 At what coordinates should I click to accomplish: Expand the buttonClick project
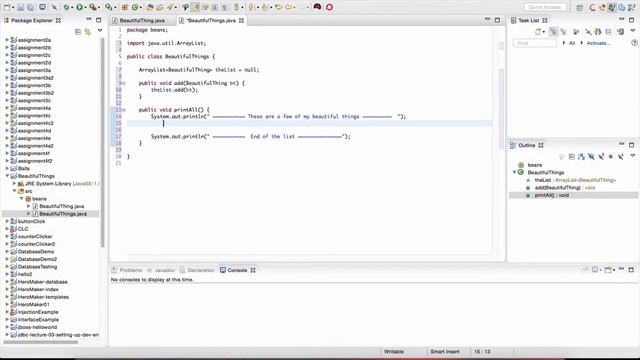(x=7, y=221)
